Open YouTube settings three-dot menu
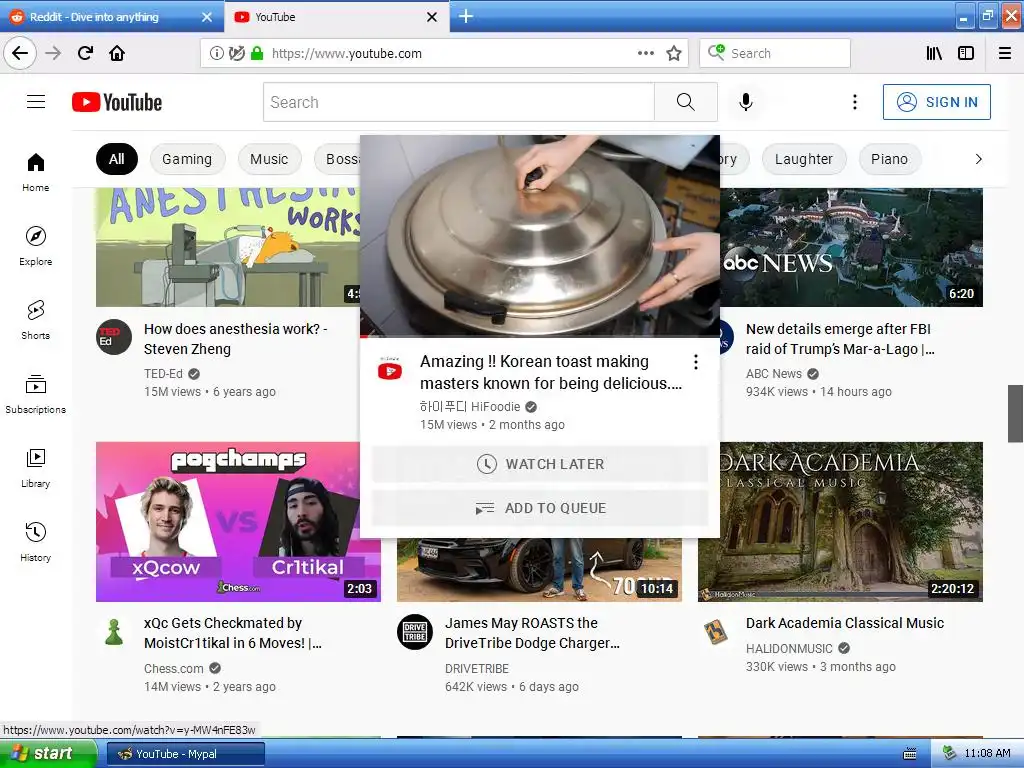 [854, 102]
